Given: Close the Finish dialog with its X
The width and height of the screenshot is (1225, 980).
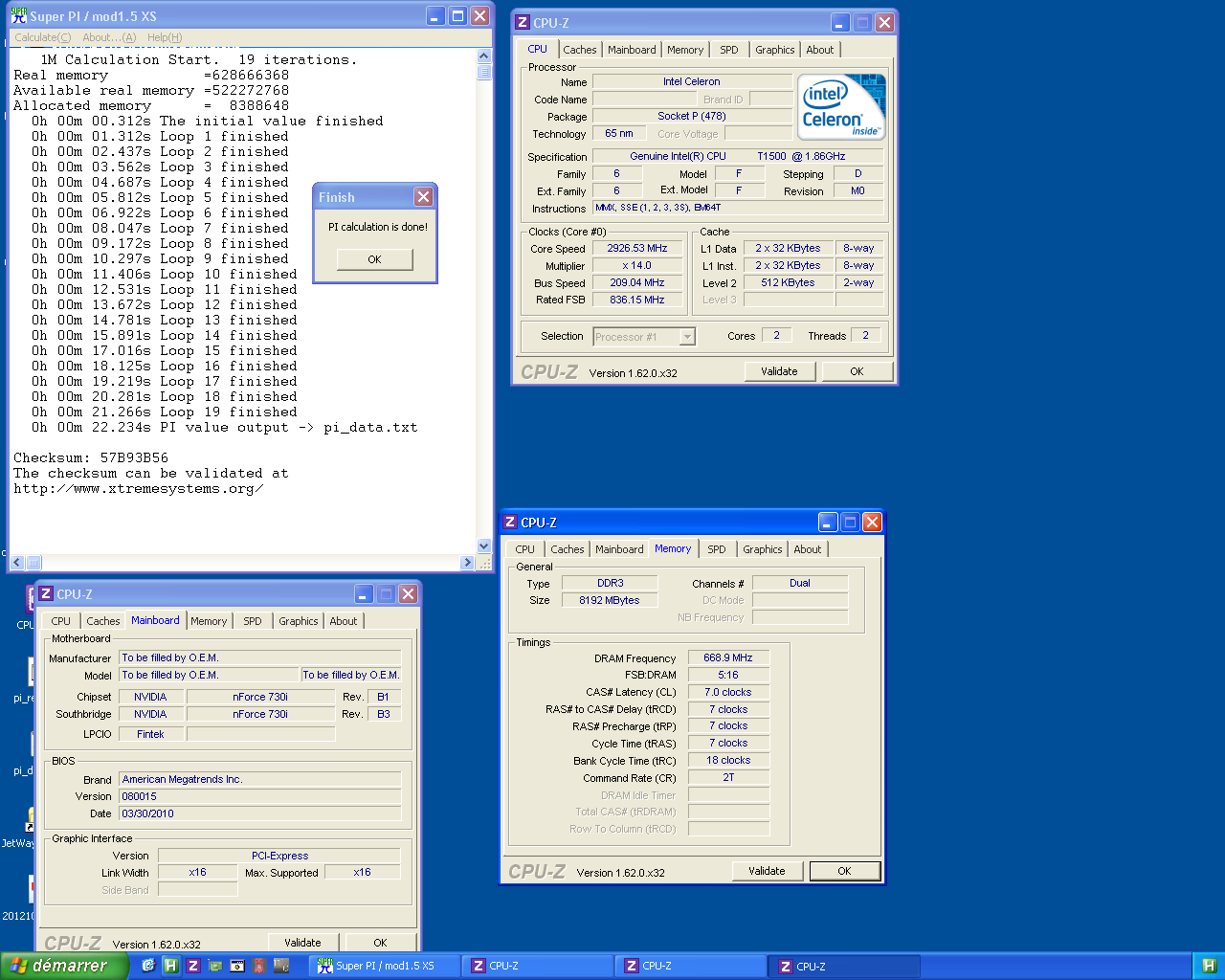Looking at the screenshot, I should pos(423,196).
